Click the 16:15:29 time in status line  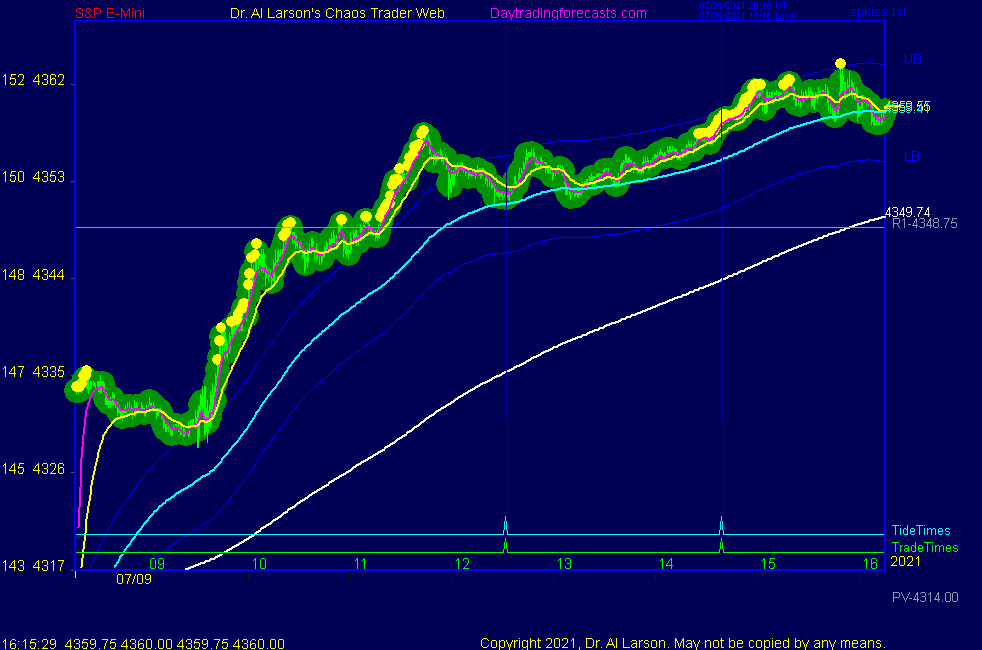point(29,644)
